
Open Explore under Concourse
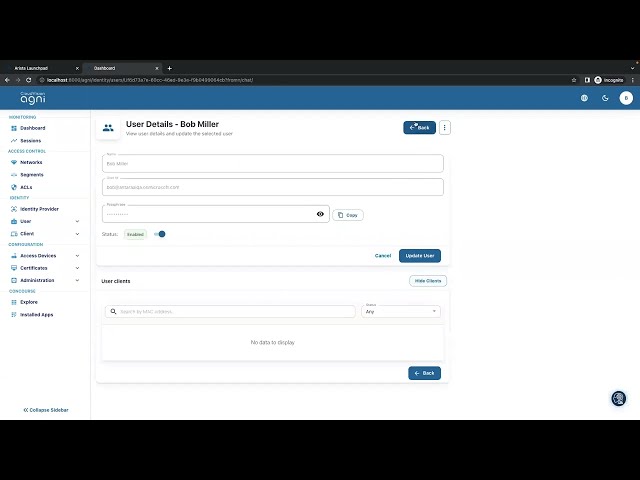coord(29,302)
